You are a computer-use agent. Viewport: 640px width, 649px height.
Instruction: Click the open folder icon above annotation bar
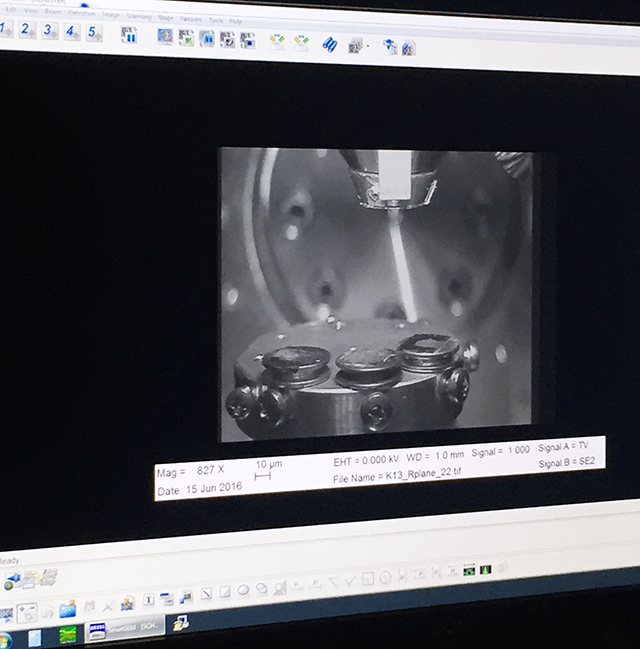31,579
